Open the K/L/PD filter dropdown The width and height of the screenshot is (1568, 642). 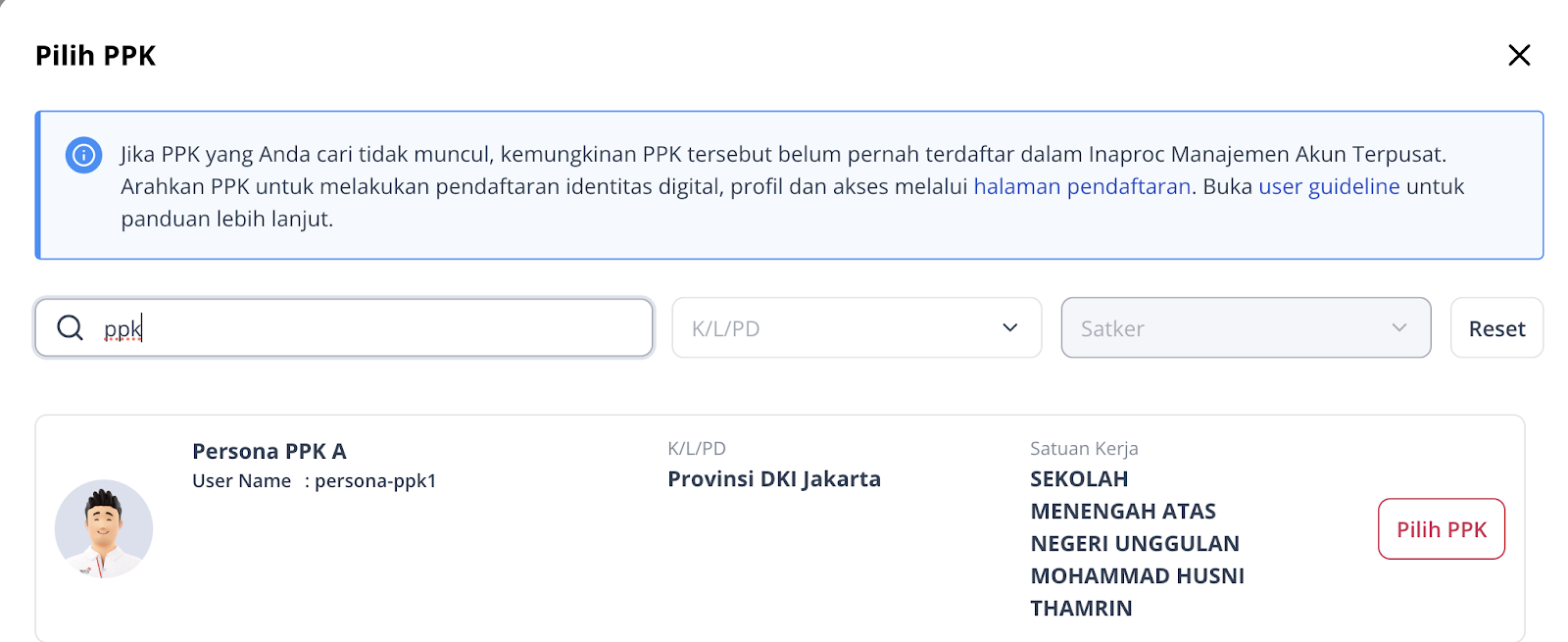(x=857, y=327)
